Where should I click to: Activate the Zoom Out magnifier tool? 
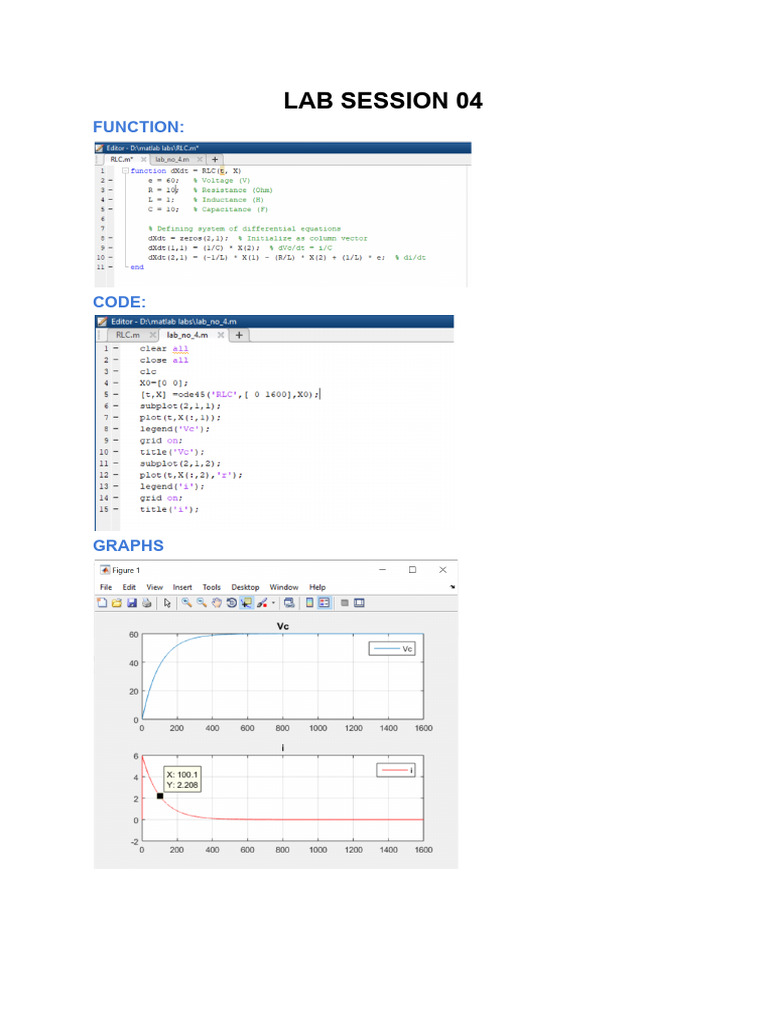point(202,603)
